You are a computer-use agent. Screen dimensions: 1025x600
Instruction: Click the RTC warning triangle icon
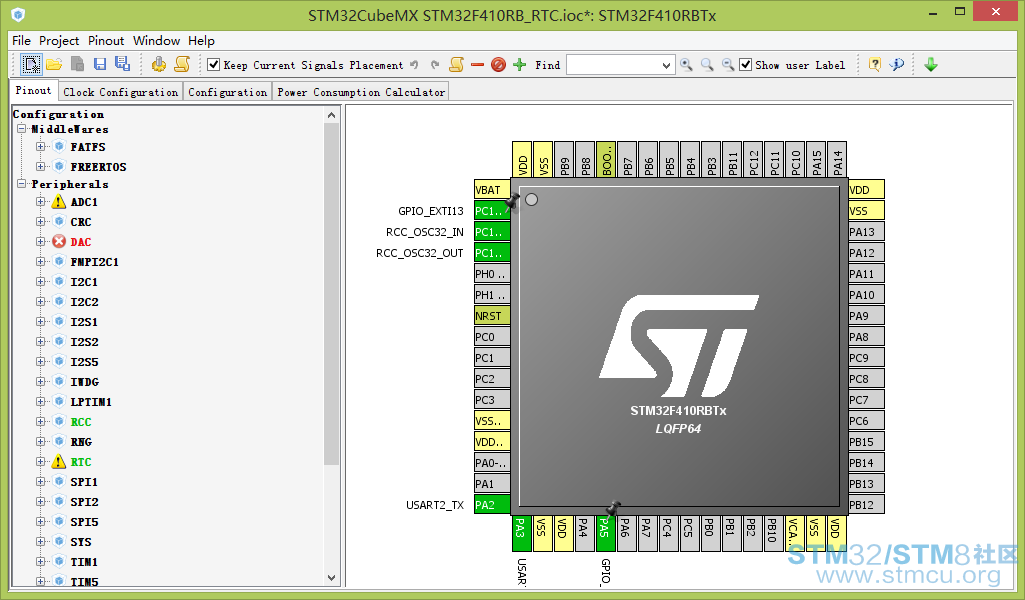59,461
